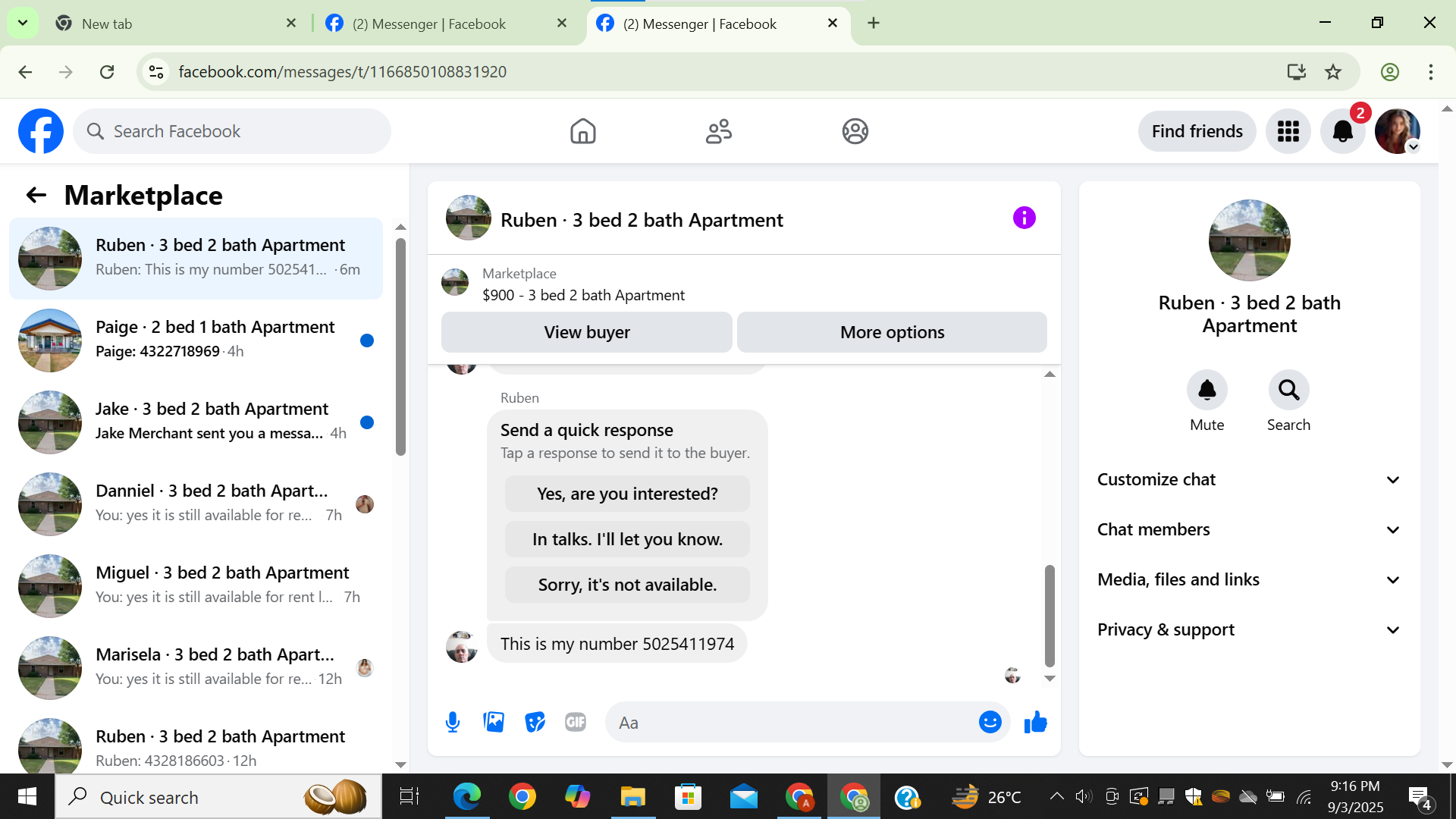Install the app from the address bar icon

pos(1296,72)
